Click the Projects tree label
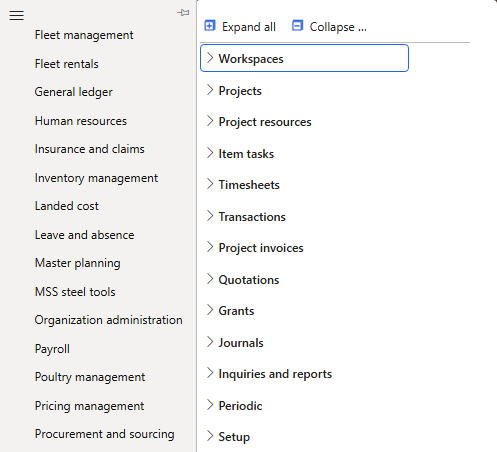The width and height of the screenshot is (497, 452). (x=240, y=91)
